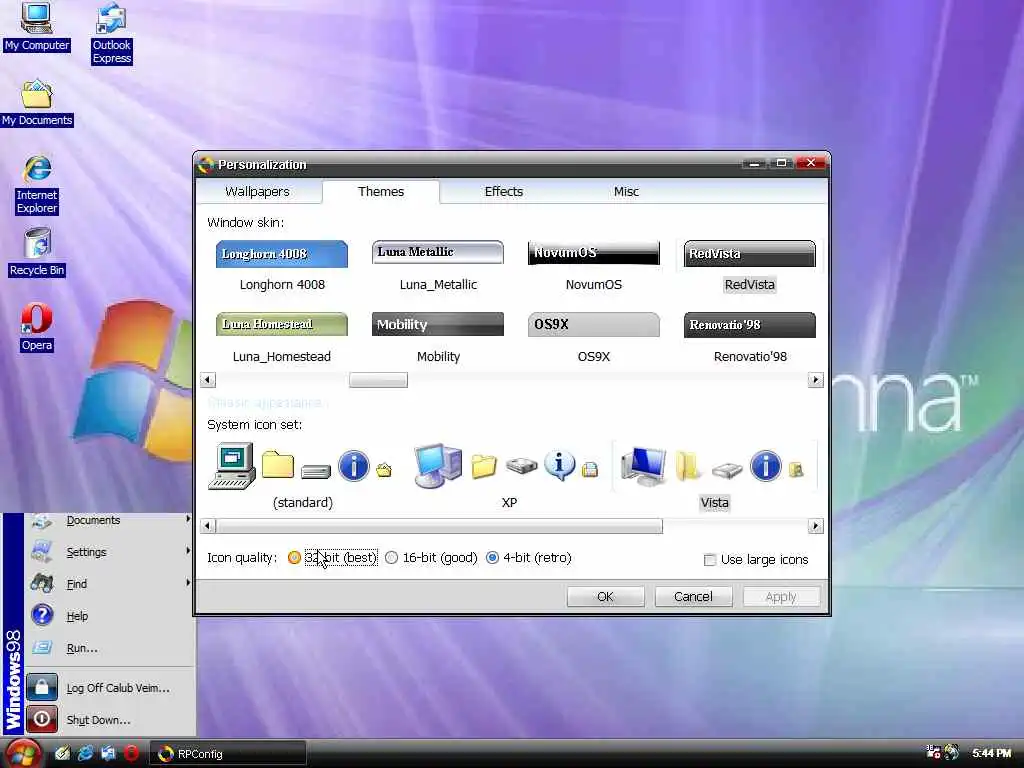Click icon set scrollbar left arrow

coord(208,526)
